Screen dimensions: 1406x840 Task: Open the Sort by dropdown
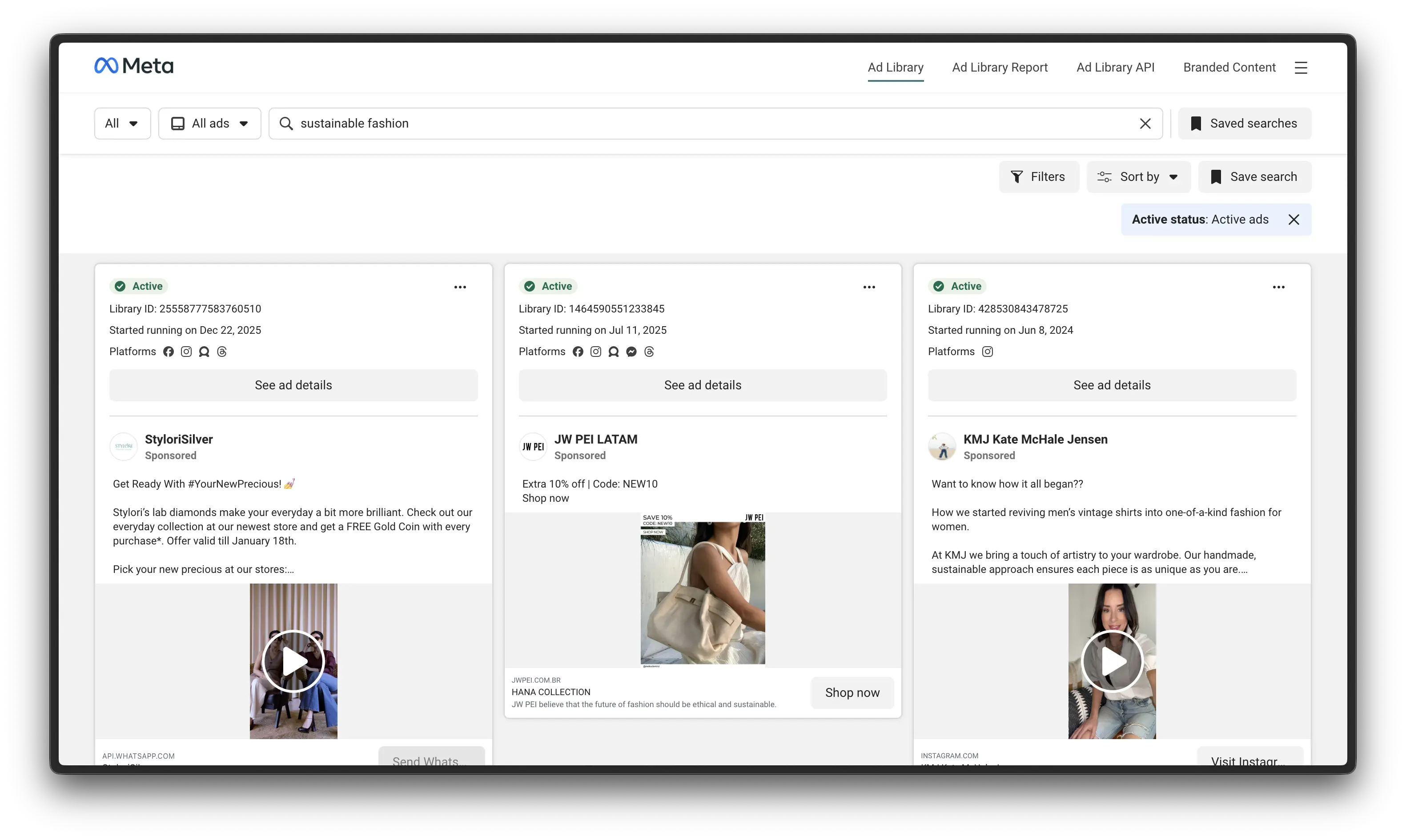[1139, 176]
